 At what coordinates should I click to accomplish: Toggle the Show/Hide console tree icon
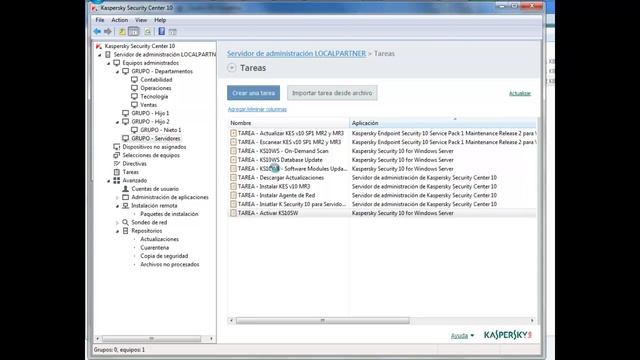[133, 31]
